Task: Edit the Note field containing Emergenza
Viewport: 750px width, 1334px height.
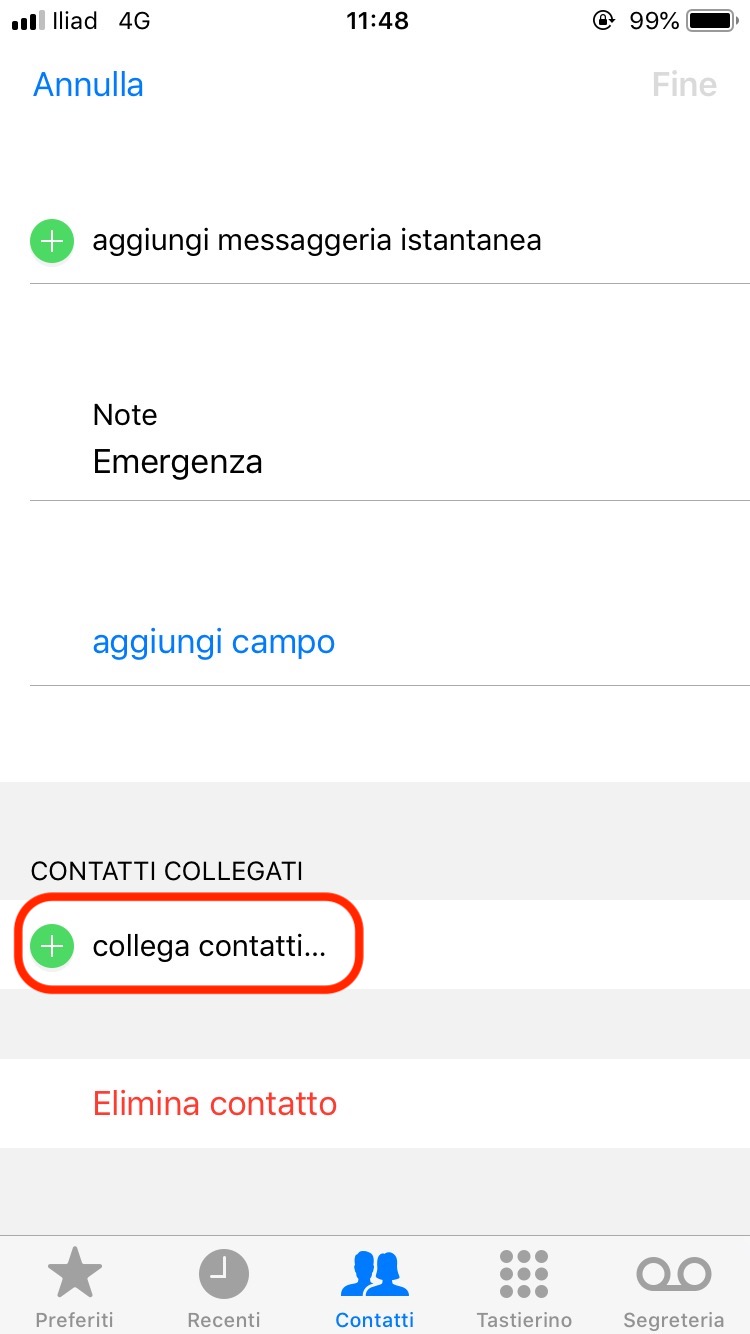Action: coord(178,462)
